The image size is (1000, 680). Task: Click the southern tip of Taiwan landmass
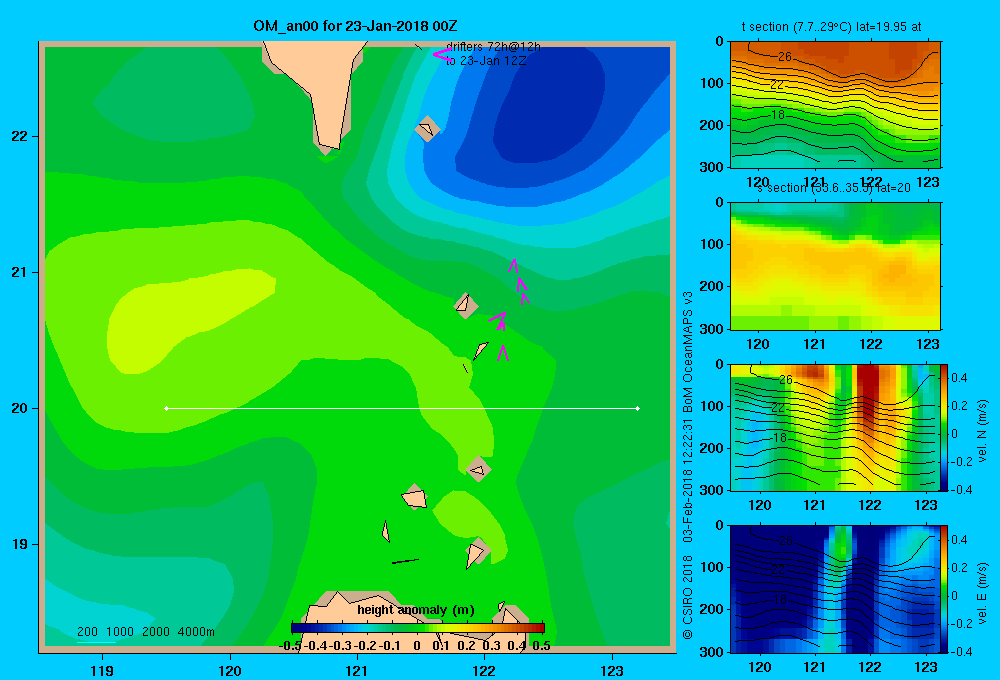pyautogui.click(x=329, y=145)
